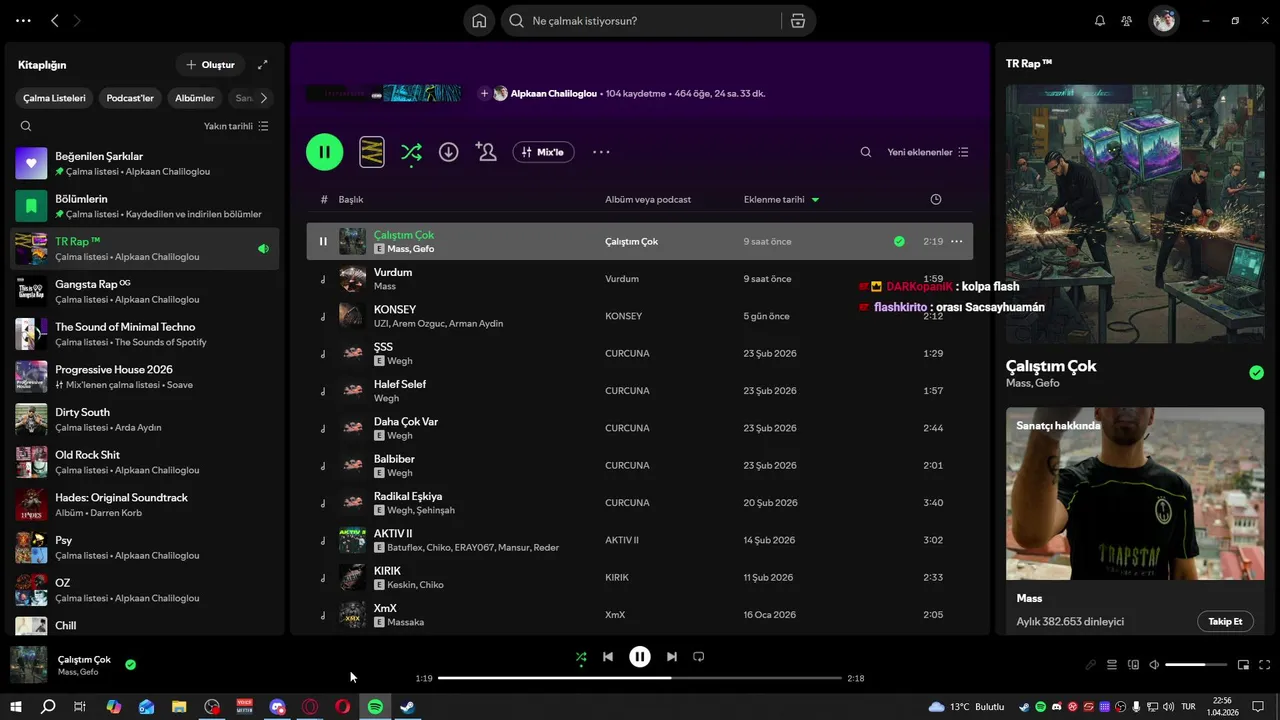
Task: Skip to the previous track
Action: 608,657
